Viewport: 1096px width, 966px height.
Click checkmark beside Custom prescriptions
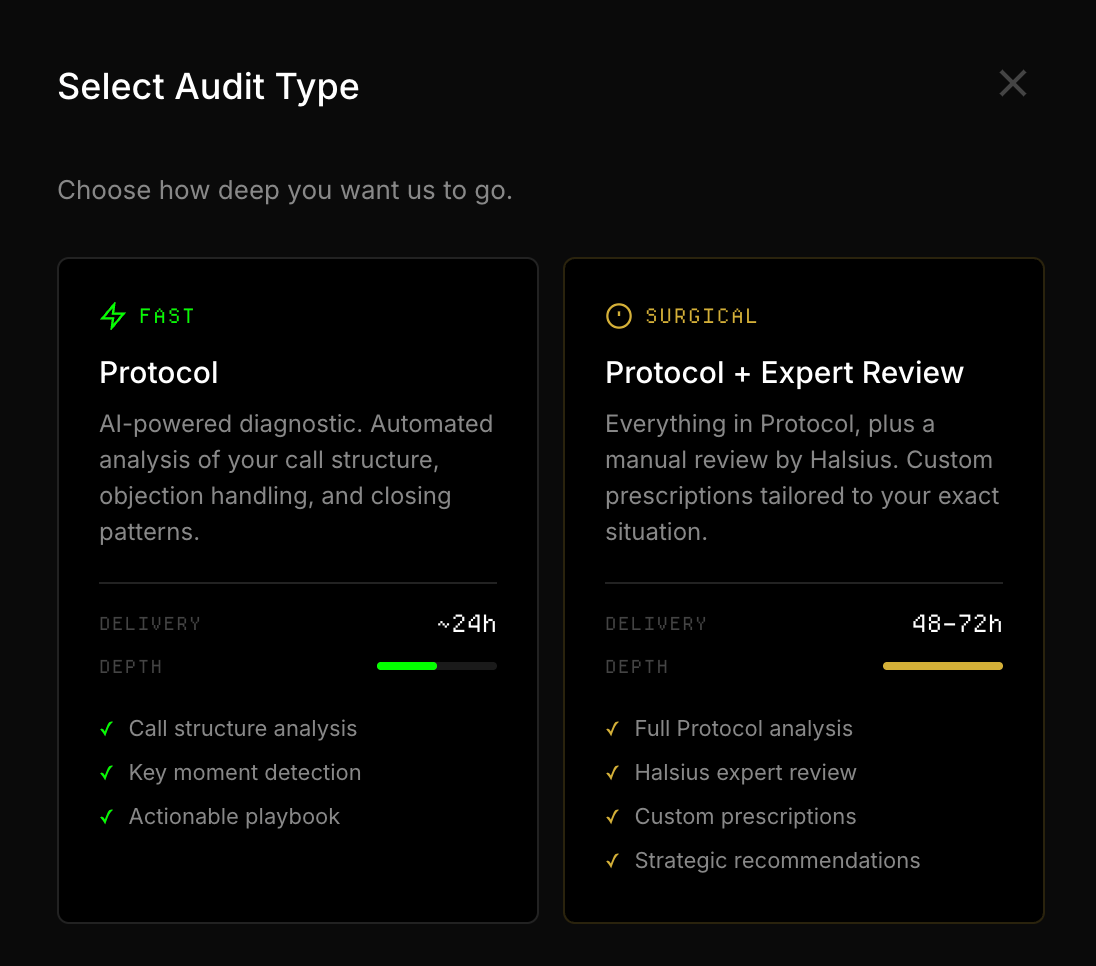(x=613, y=817)
